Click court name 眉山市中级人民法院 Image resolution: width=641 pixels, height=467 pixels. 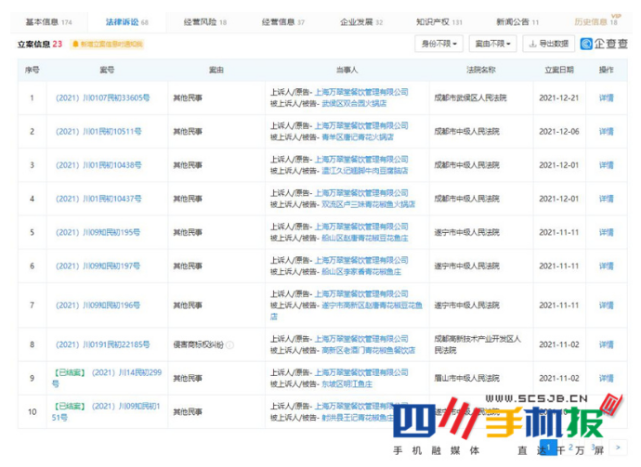(x=466, y=378)
